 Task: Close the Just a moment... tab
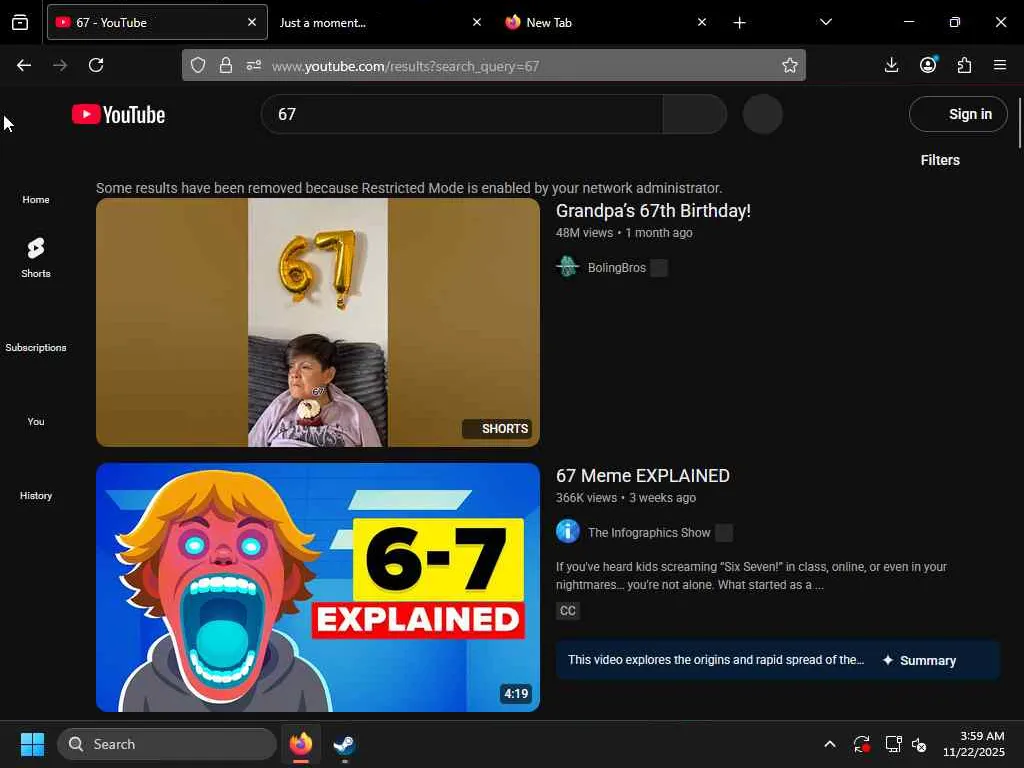pyautogui.click(x=477, y=22)
